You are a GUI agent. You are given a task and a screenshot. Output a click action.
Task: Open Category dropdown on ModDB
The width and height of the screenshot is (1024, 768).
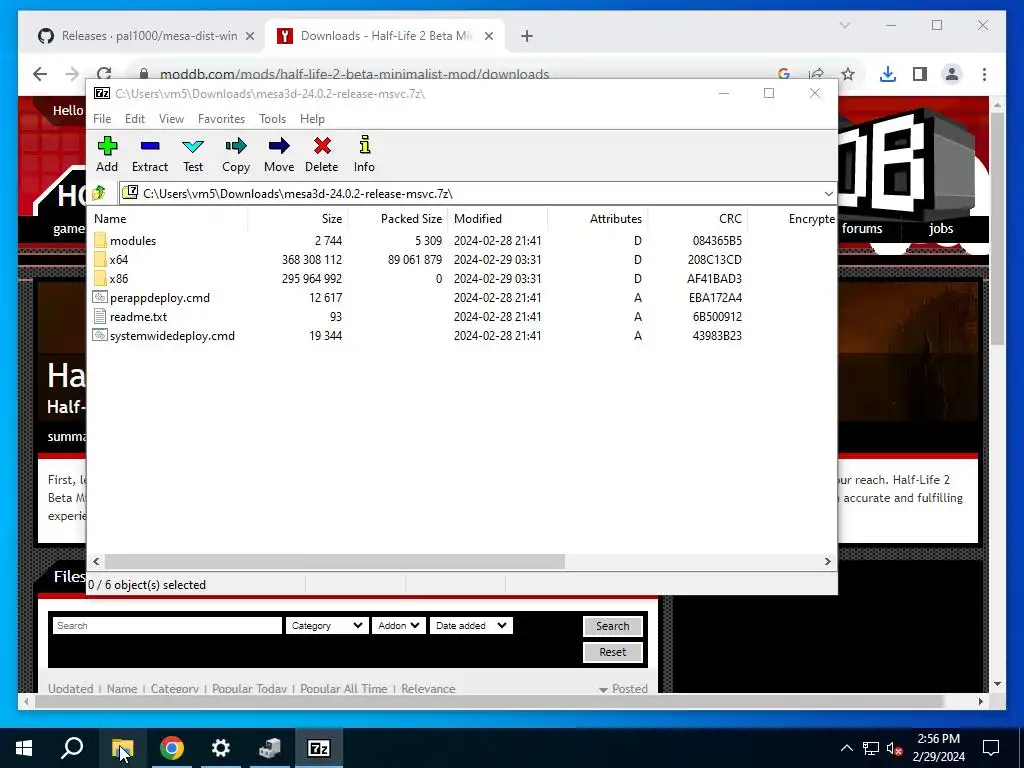(327, 626)
